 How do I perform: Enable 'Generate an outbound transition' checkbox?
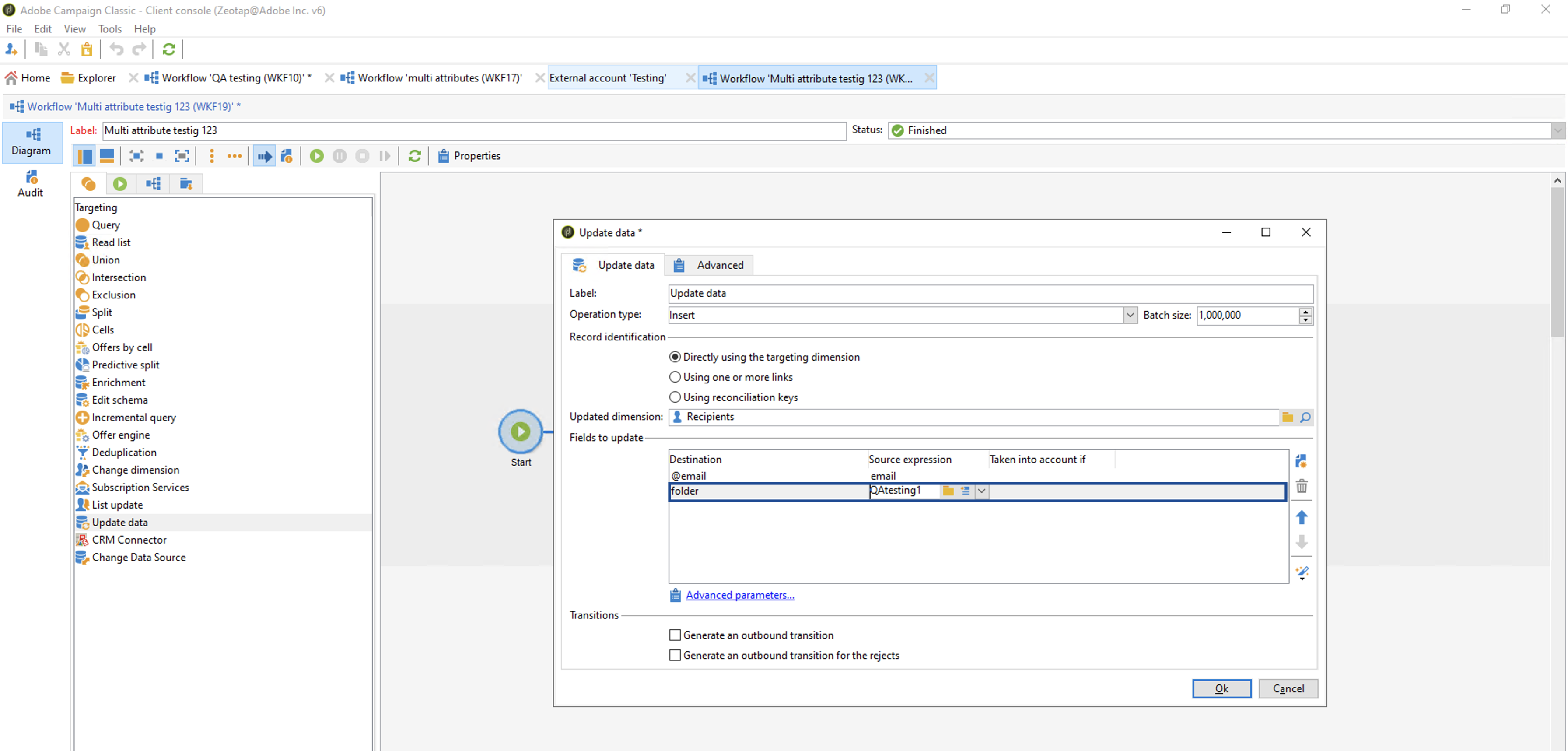pos(675,635)
